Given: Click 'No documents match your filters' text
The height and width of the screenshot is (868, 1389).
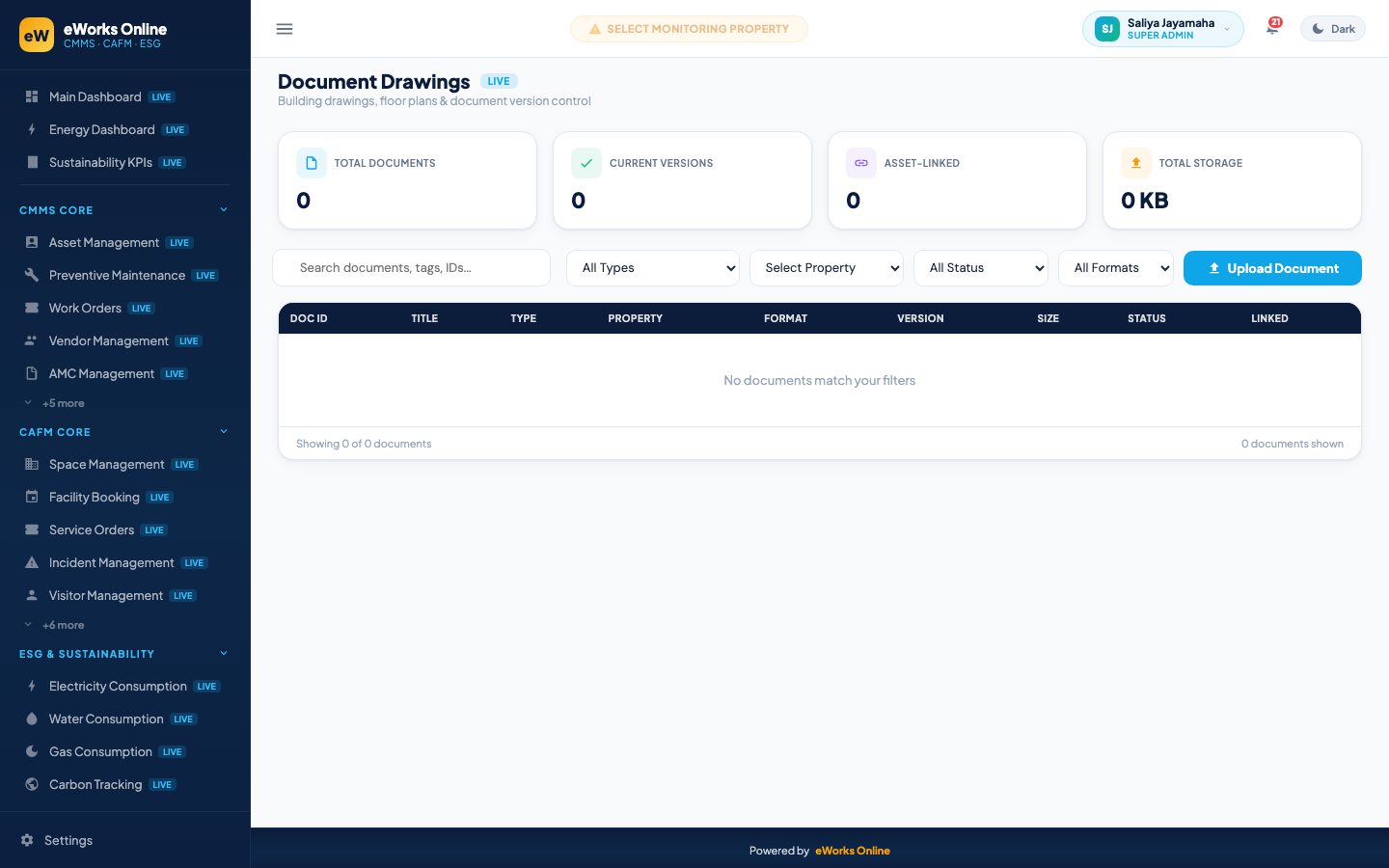Looking at the screenshot, I should (820, 380).
